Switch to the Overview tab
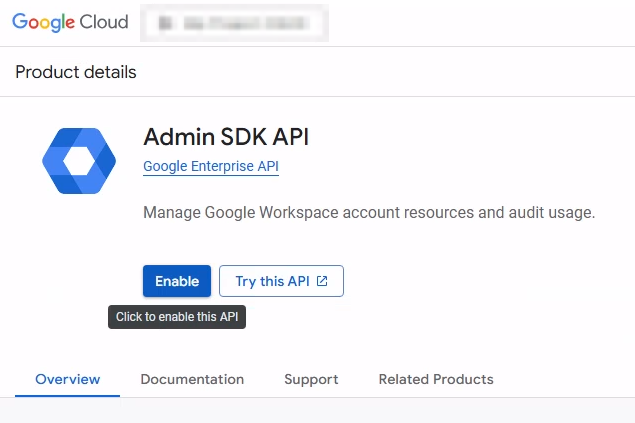 [68, 379]
